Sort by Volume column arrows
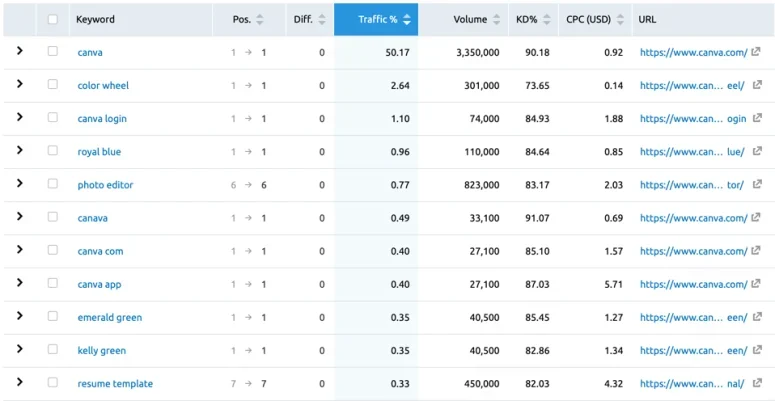The height and width of the screenshot is (401, 775). [497, 20]
